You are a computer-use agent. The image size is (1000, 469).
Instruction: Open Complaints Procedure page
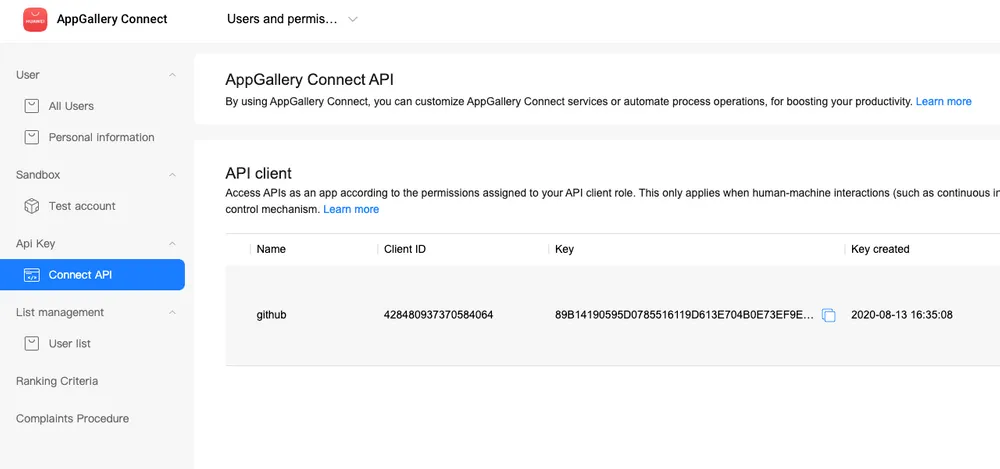pos(72,419)
